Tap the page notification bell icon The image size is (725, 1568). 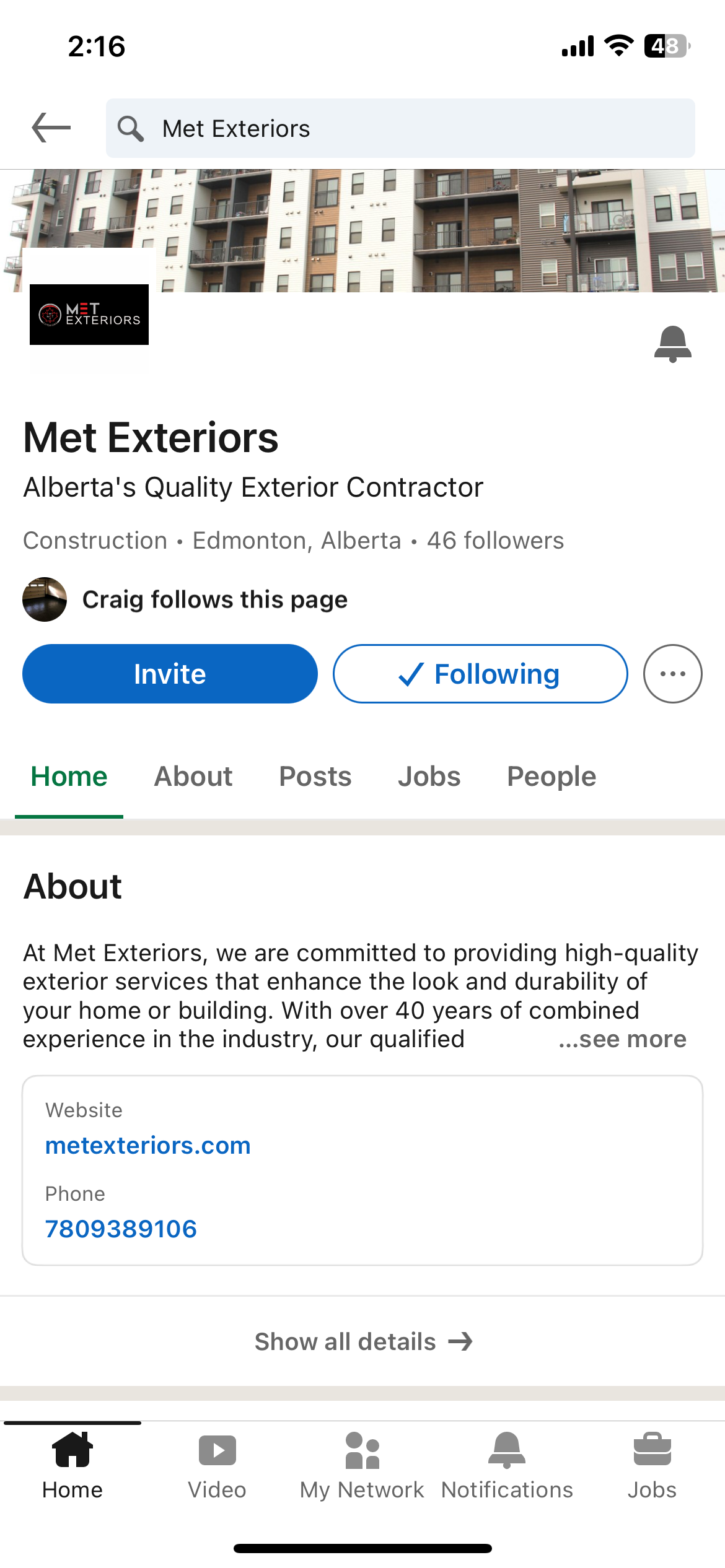coord(672,344)
